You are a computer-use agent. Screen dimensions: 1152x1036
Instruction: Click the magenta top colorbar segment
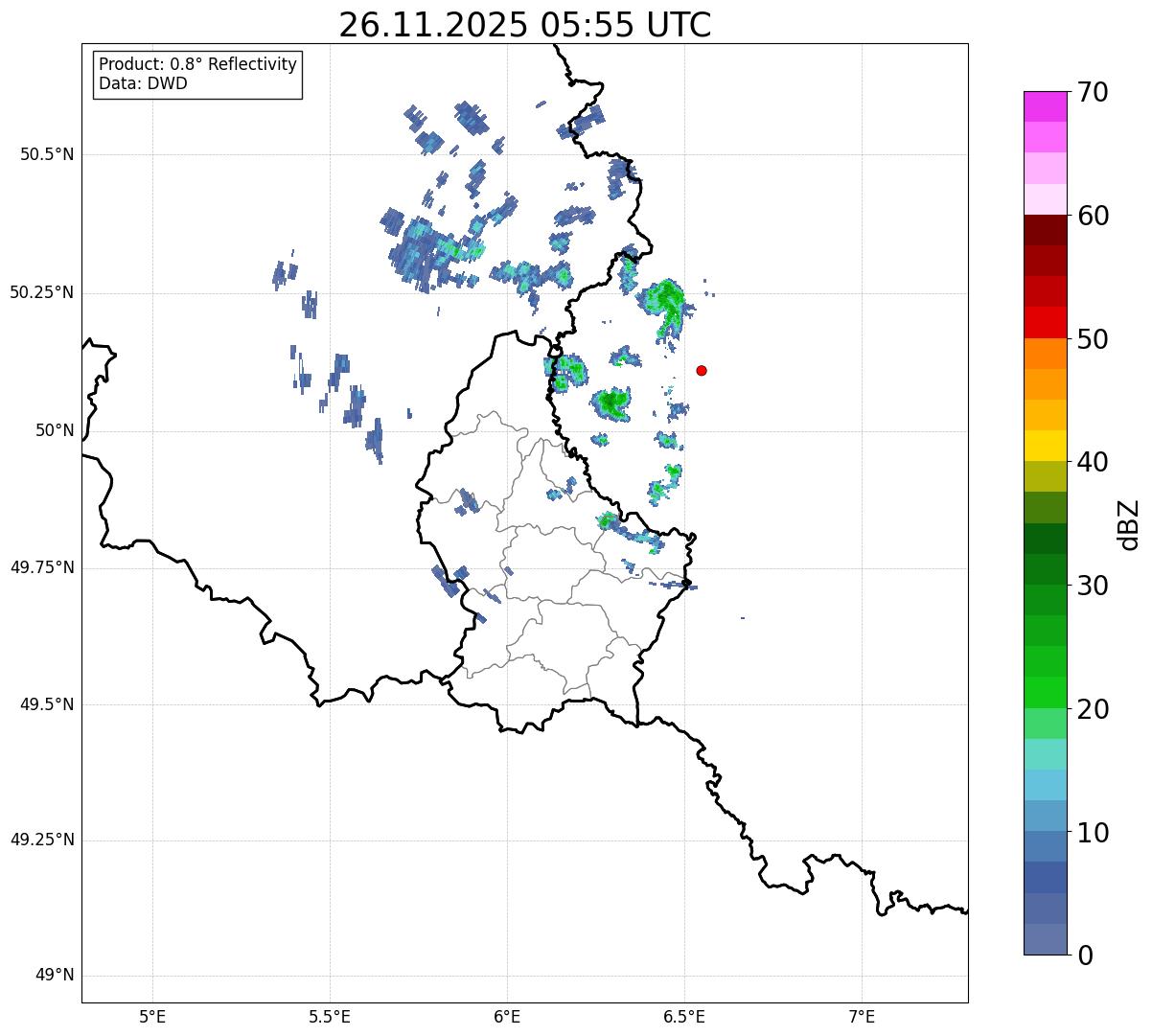point(1046,106)
